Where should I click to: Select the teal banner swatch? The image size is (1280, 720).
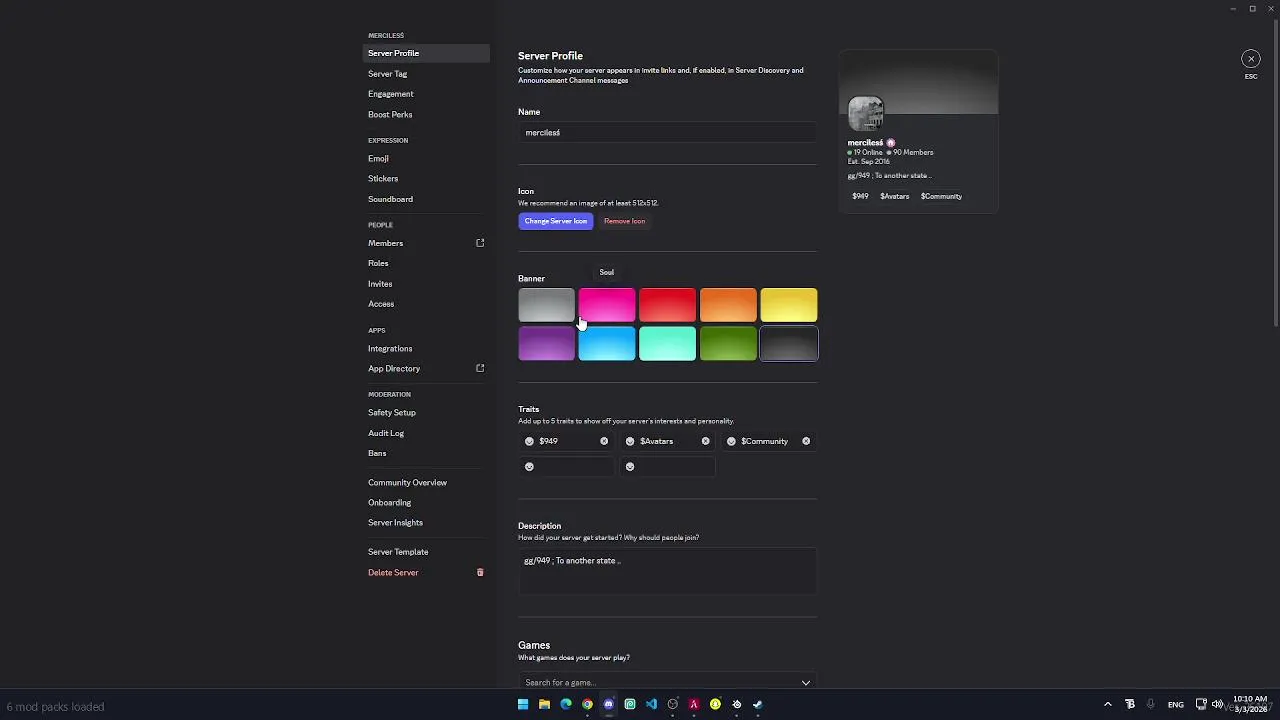[x=667, y=344]
